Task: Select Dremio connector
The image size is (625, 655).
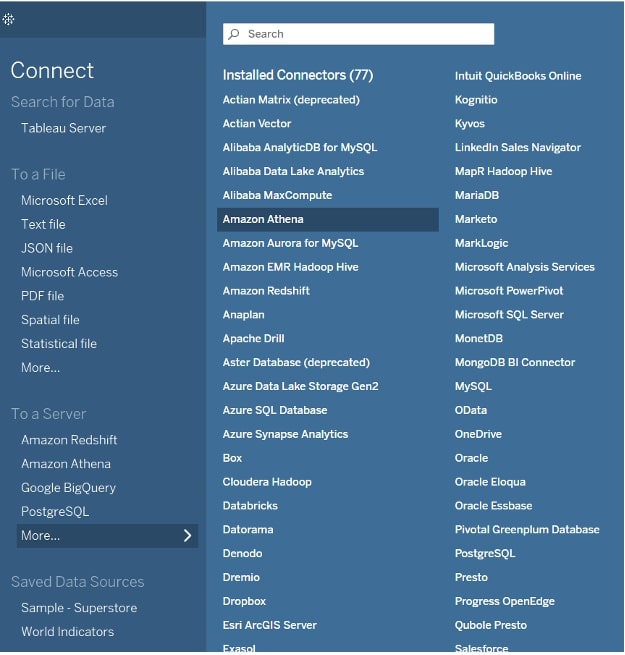Action: (241, 577)
